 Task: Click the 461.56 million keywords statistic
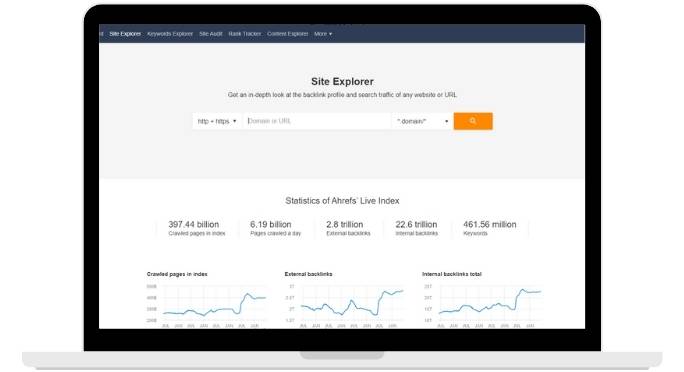coord(489,228)
